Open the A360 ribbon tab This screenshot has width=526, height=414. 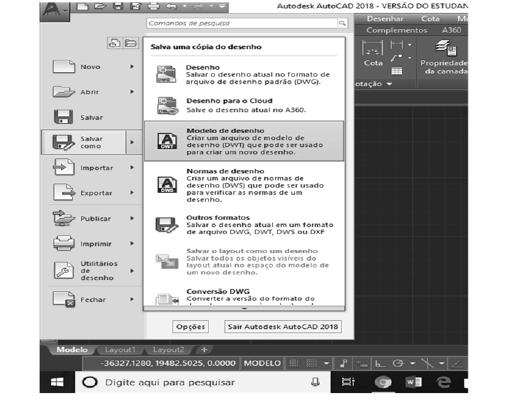coord(451,30)
